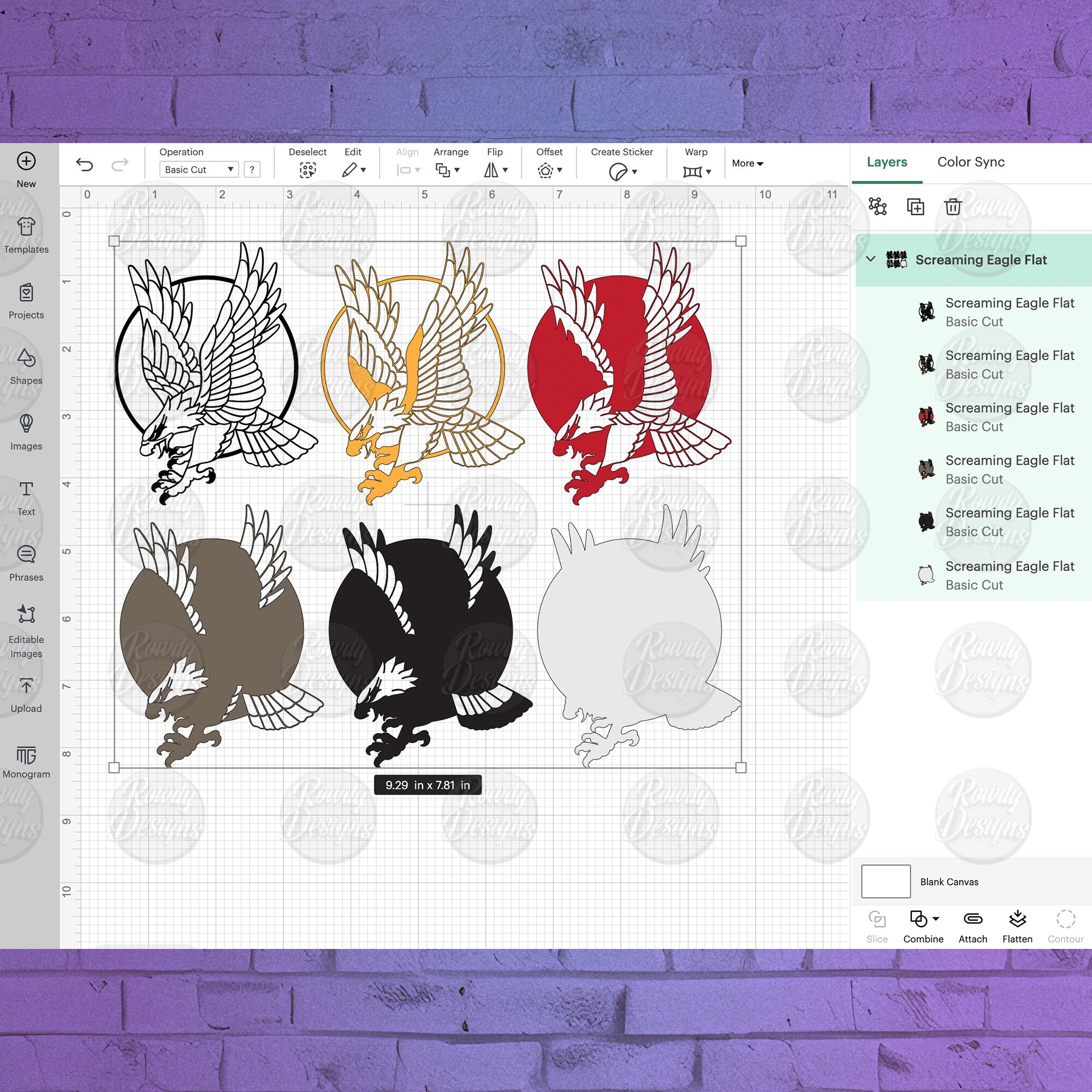1092x1092 pixels.
Task: Open the More dropdown in the toolbar
Action: (746, 163)
